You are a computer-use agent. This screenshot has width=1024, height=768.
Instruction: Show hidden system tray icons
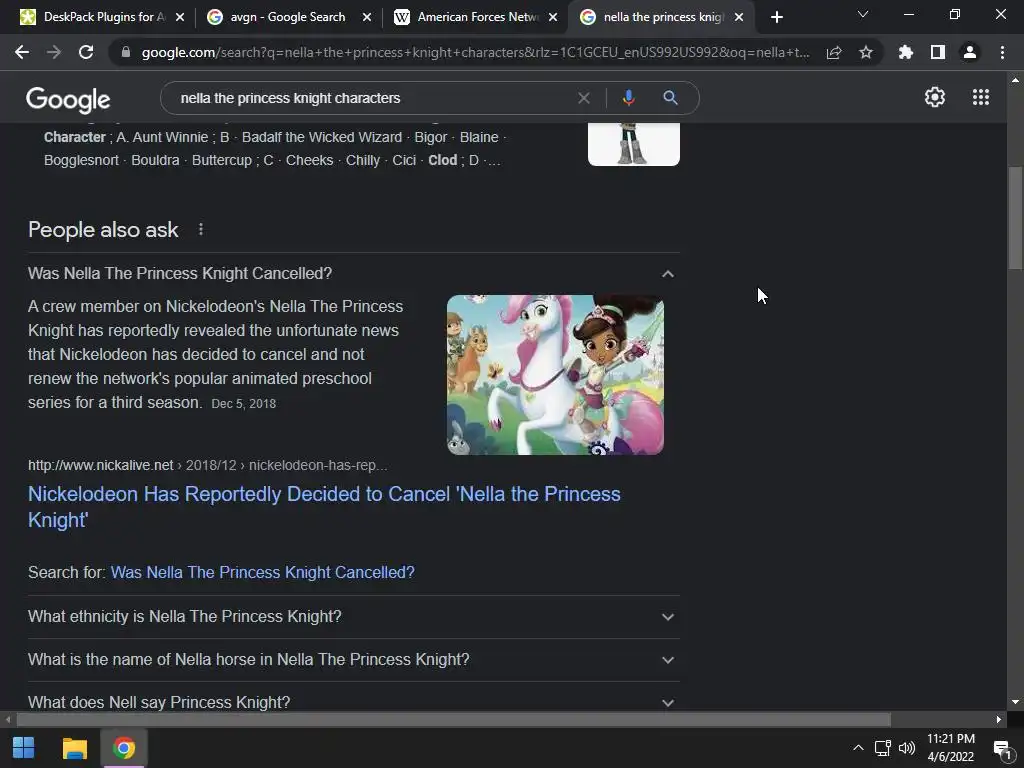tap(858, 748)
